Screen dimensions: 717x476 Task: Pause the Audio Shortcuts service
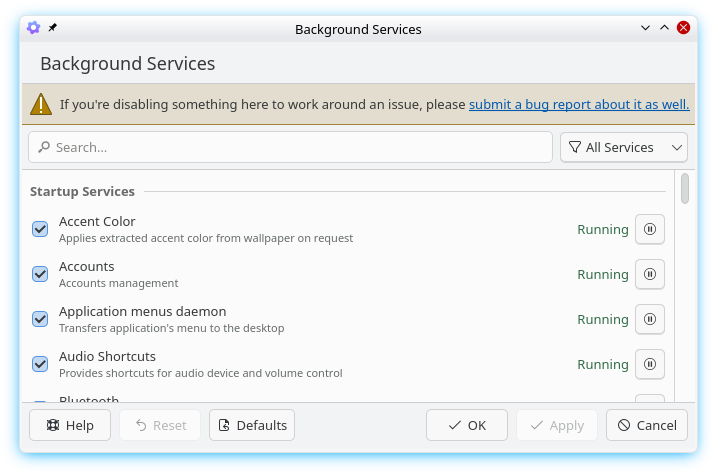pyautogui.click(x=649, y=364)
